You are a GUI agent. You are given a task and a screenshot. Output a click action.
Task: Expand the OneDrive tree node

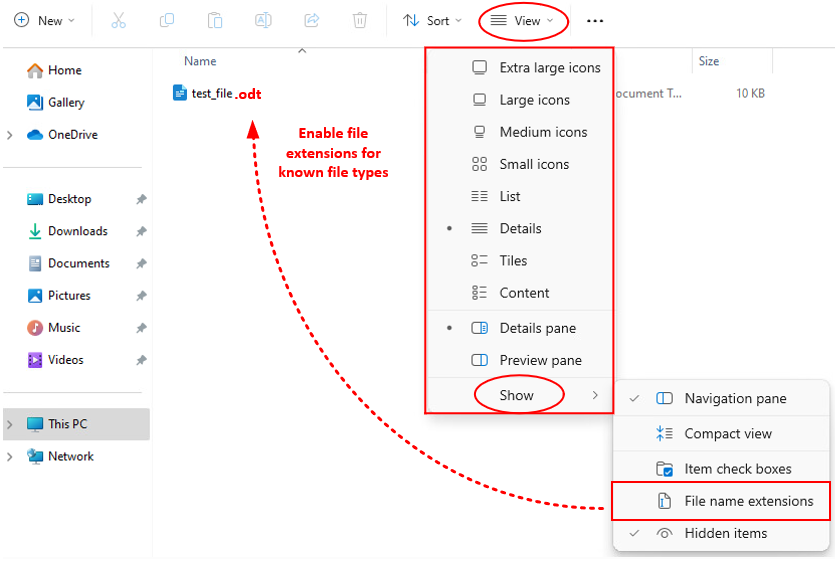(x=10, y=135)
